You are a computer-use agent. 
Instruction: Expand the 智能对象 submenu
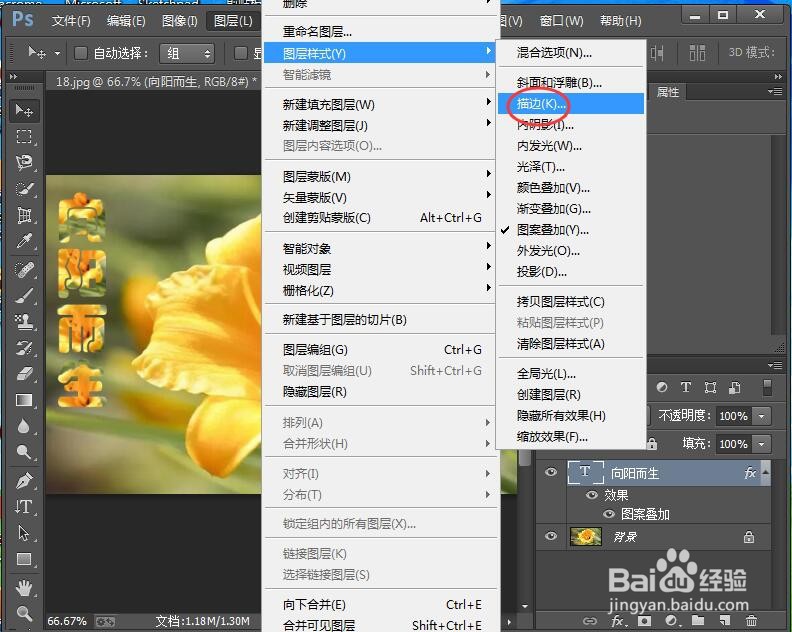380,249
